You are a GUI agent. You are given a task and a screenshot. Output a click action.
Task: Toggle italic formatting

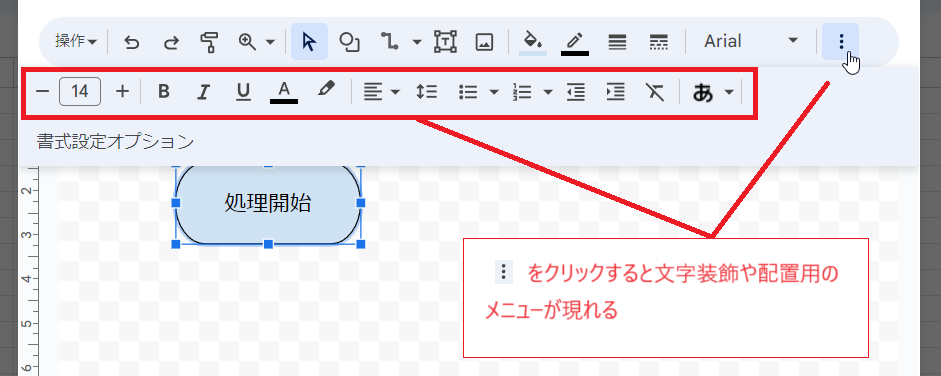(x=203, y=92)
